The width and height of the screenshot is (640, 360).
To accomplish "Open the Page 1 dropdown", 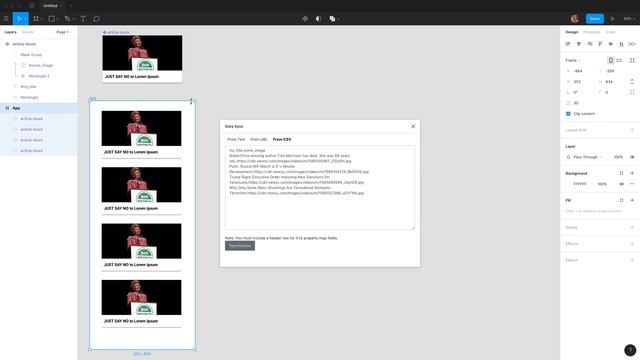I will click(64, 32).
